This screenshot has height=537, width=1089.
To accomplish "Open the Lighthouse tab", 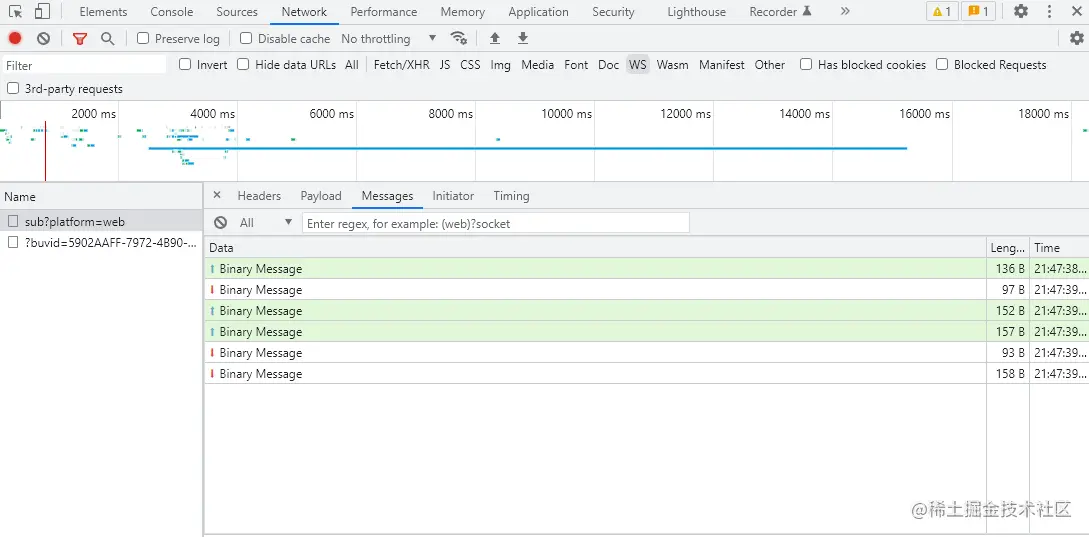I will click(697, 12).
